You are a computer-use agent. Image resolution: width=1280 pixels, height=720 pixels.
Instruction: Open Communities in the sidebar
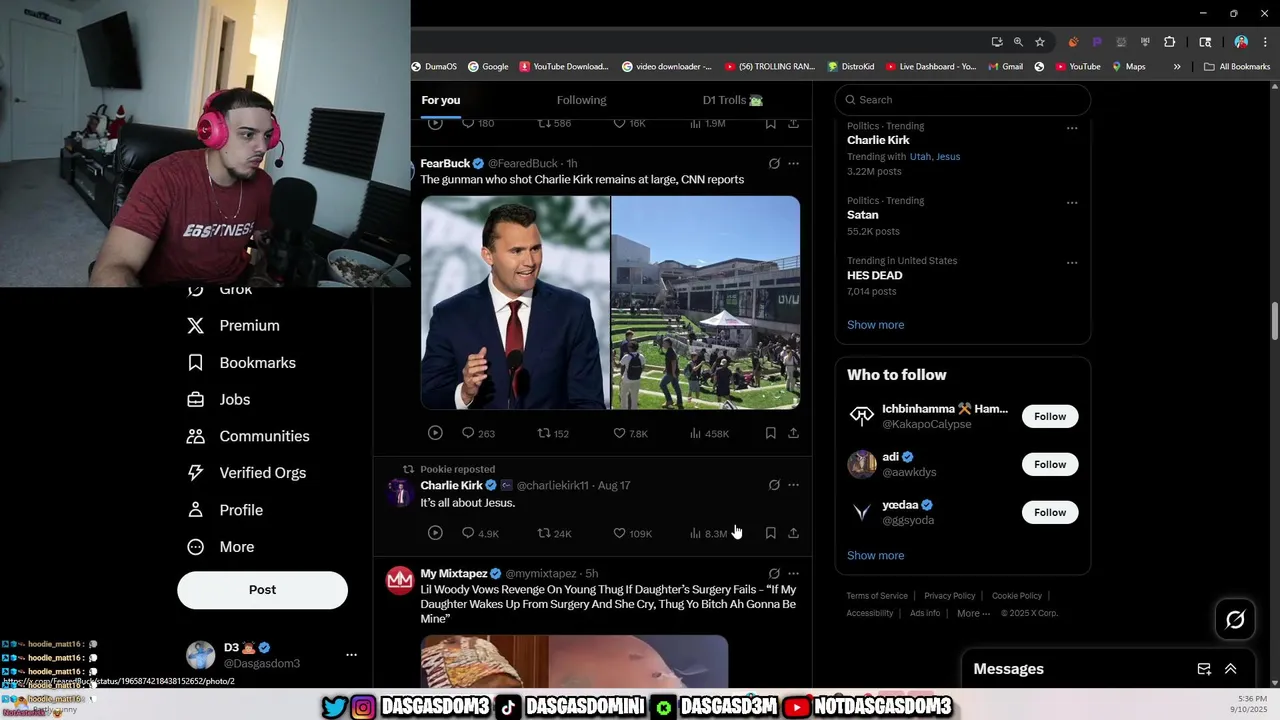(248, 436)
